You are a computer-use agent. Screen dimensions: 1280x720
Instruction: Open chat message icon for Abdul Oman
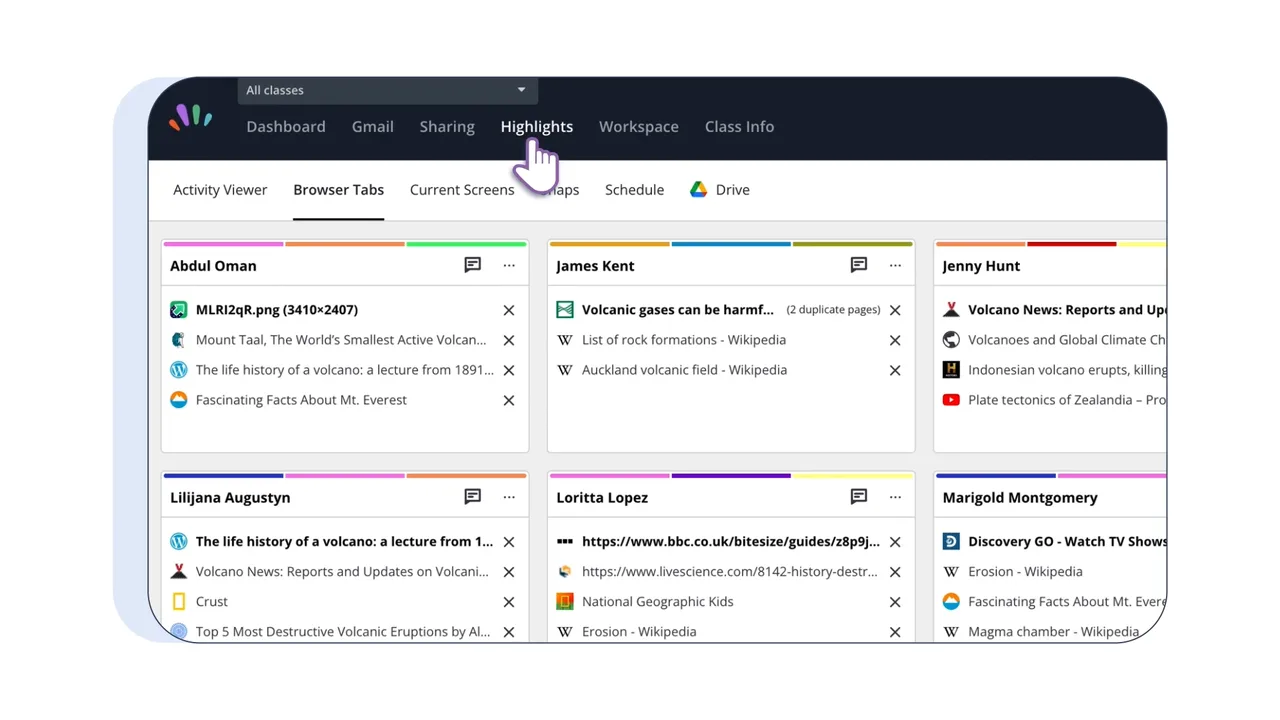[x=473, y=265]
